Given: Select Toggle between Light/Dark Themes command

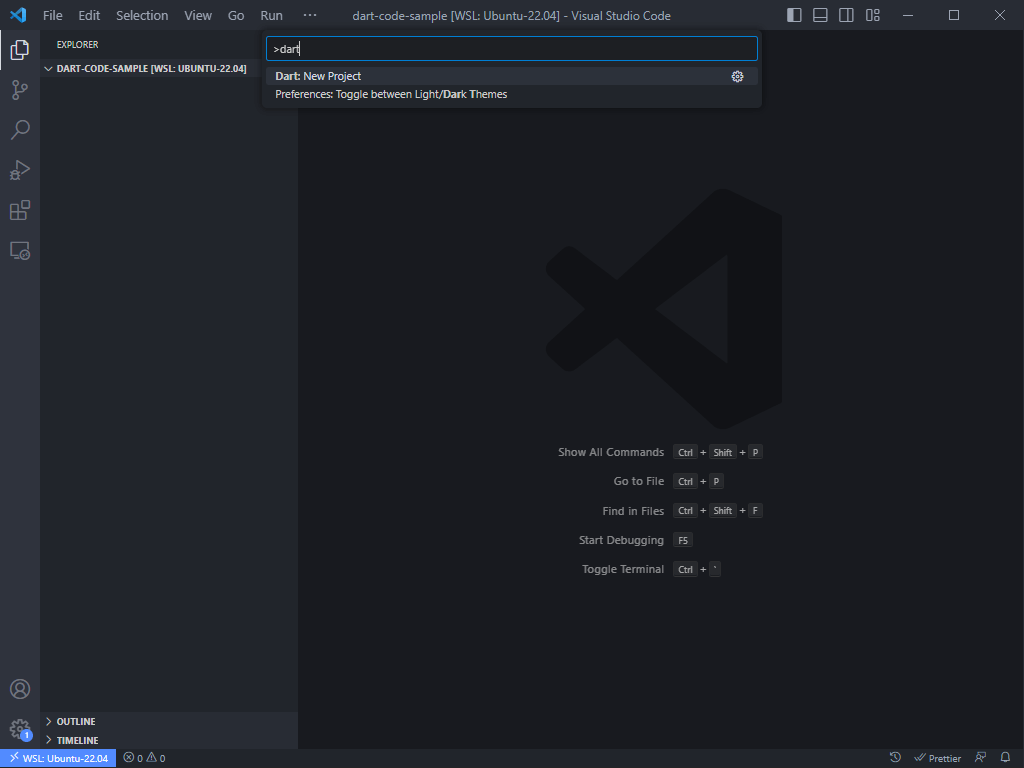Looking at the screenshot, I should pos(511,94).
